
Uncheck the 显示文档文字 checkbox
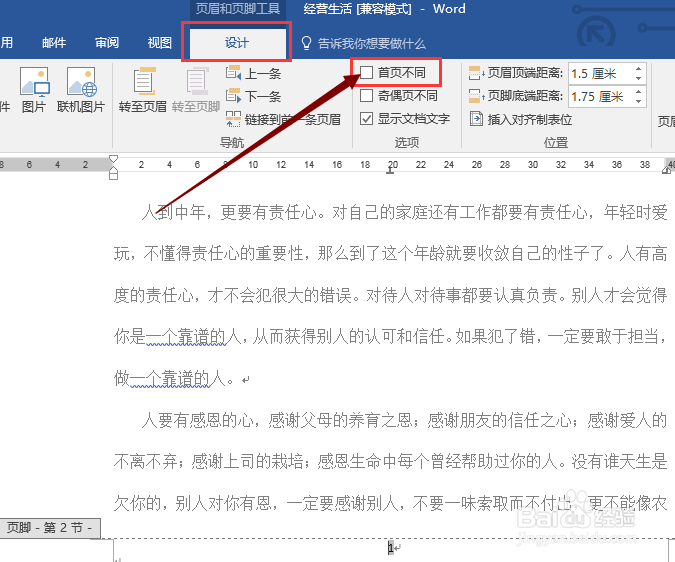[366, 118]
